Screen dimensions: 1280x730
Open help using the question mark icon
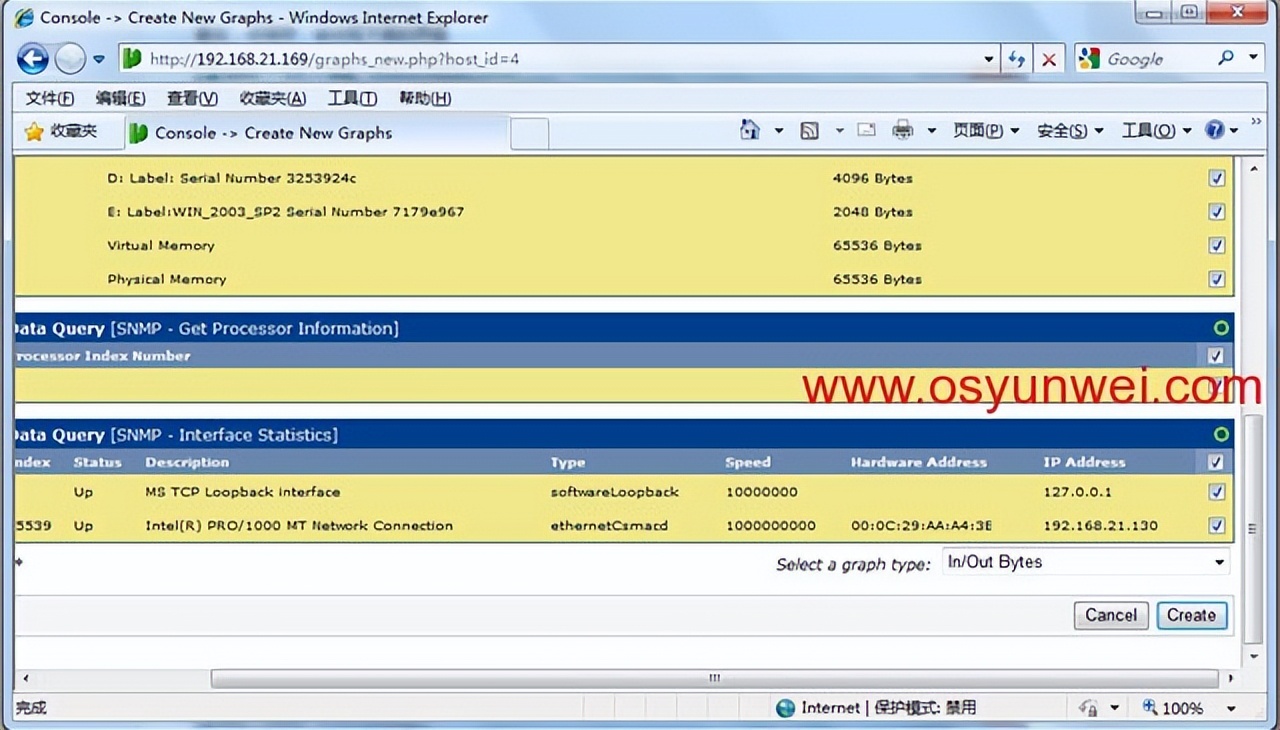pyautogui.click(x=1217, y=130)
